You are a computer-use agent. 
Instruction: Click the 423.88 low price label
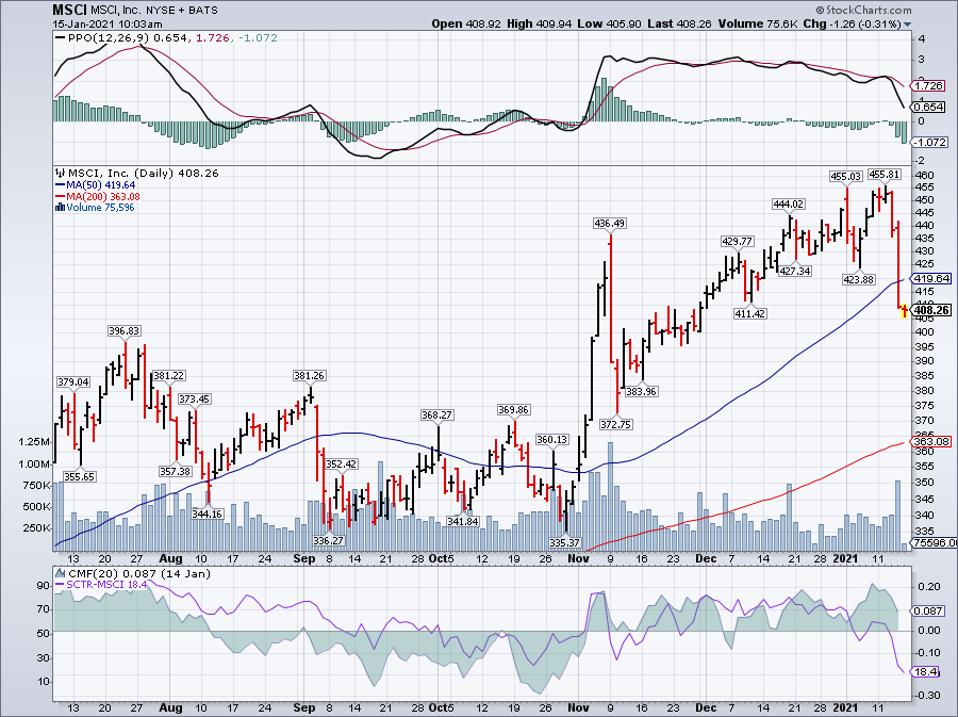pyautogui.click(x=859, y=280)
